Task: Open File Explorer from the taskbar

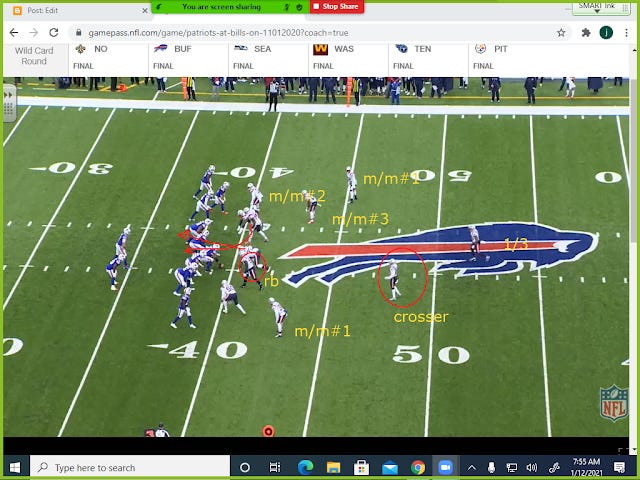Action: [x=333, y=467]
